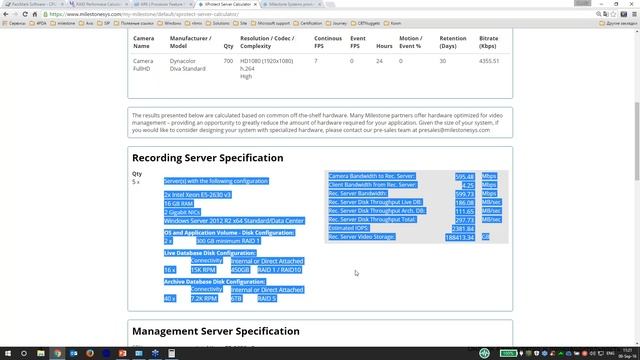Image resolution: width=640 pixels, height=360 pixels.
Task: Open the 4PDA bookmark folder
Action: (38, 23)
